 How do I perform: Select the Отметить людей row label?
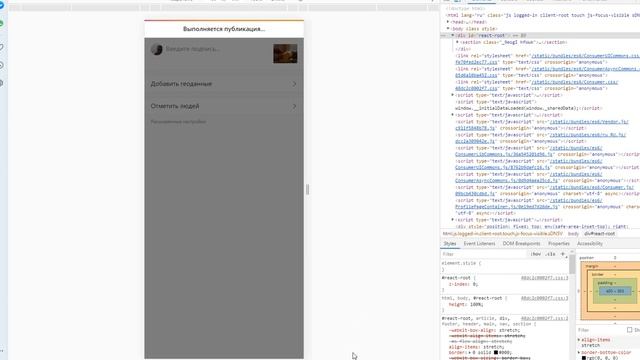point(175,106)
